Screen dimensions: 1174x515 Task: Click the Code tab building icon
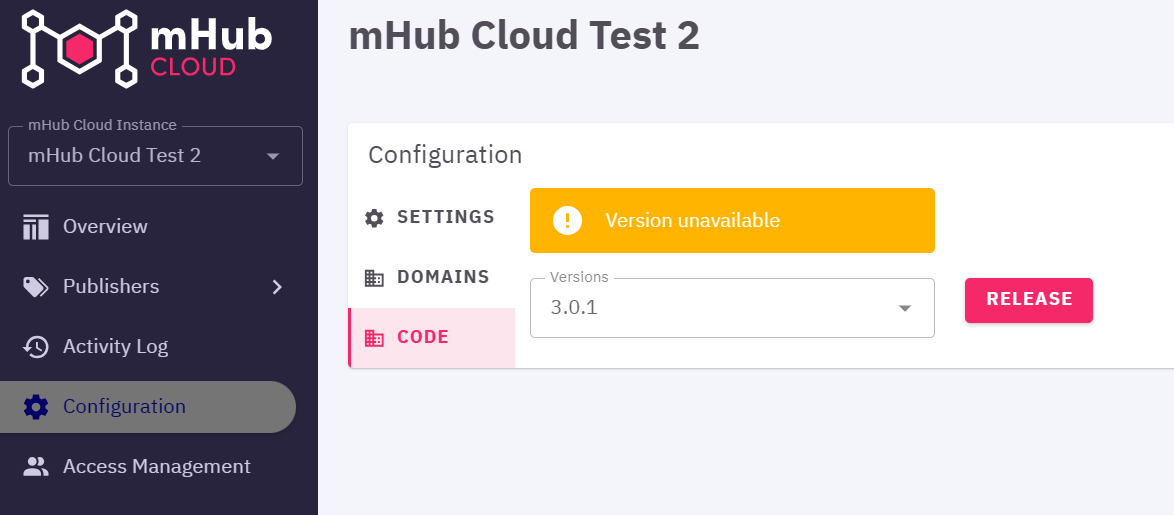pos(374,338)
